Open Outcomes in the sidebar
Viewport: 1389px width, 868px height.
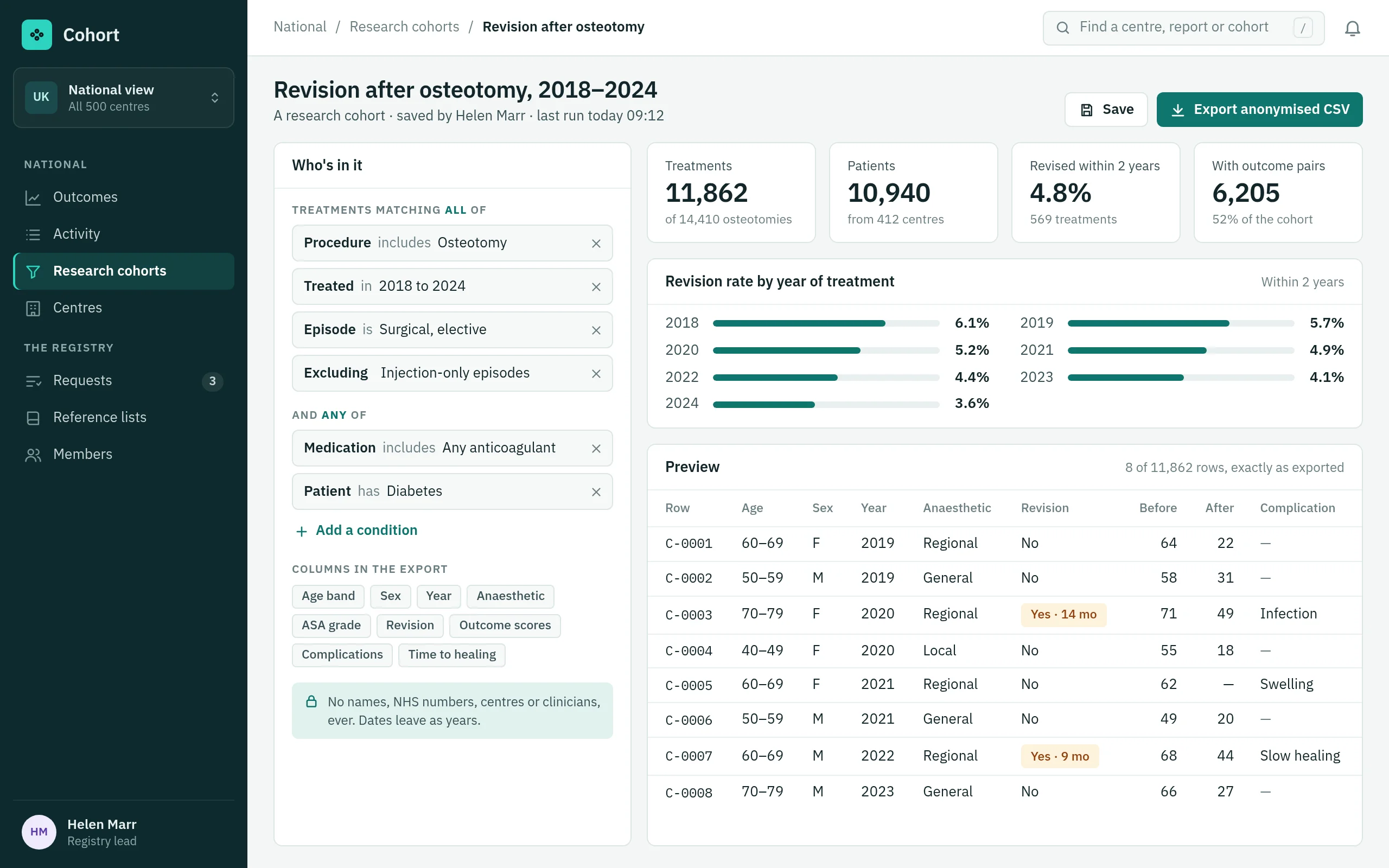(123, 197)
